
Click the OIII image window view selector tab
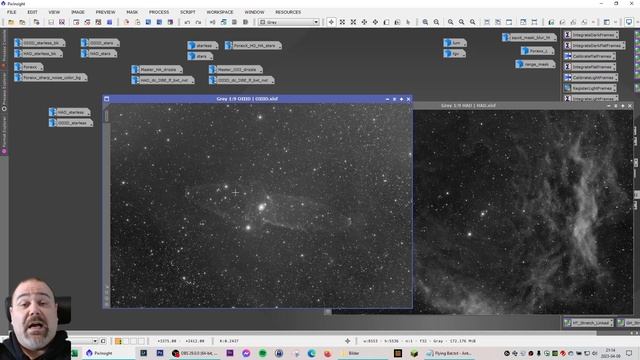point(107,116)
